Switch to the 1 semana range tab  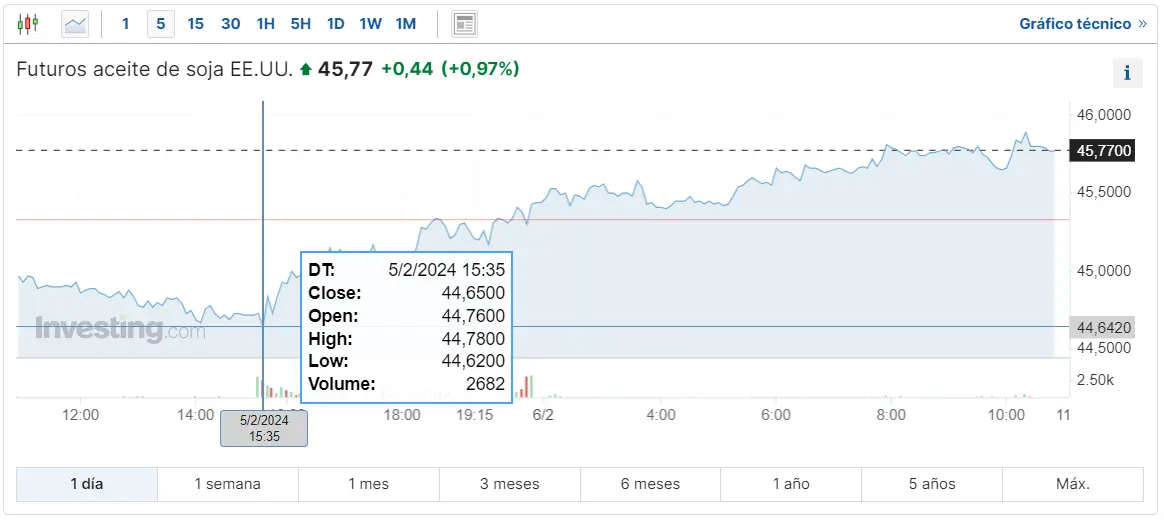pos(227,484)
